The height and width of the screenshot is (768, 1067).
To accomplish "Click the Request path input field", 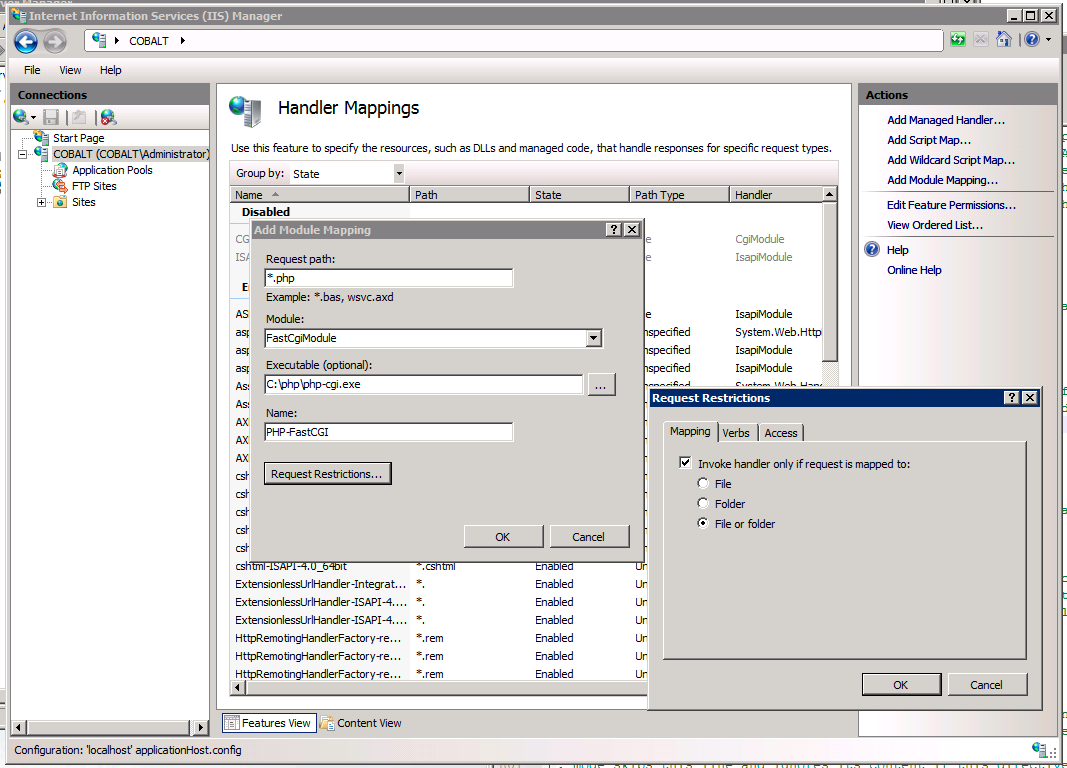I will click(388, 278).
